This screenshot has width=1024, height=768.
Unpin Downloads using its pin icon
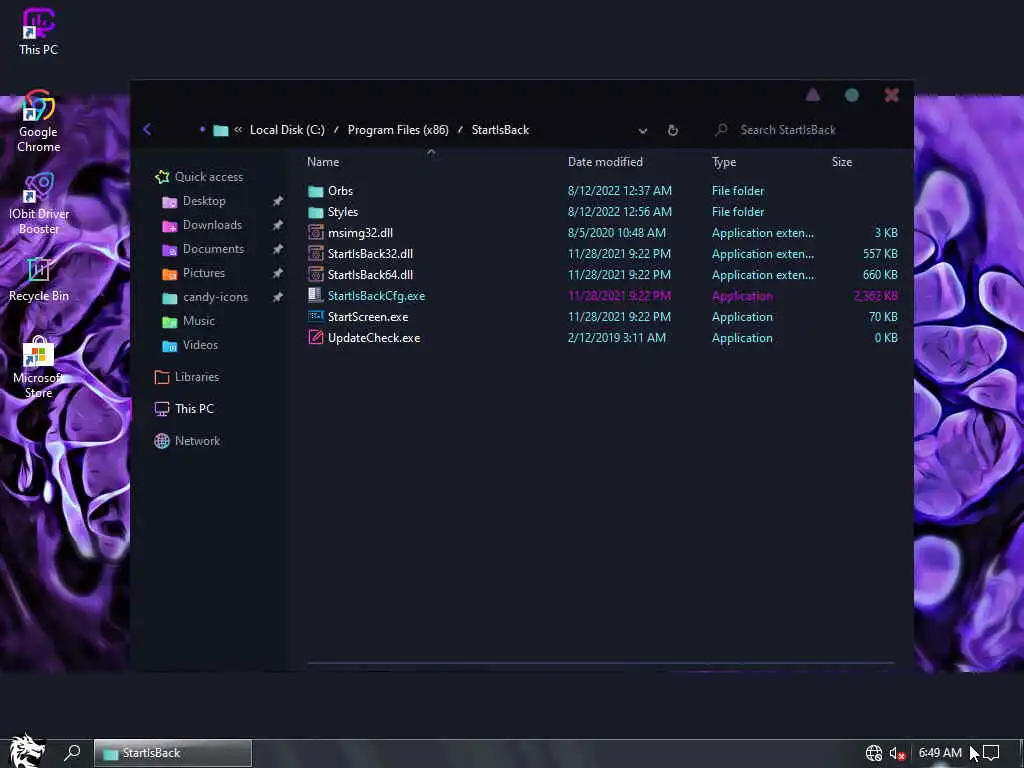[278, 225]
